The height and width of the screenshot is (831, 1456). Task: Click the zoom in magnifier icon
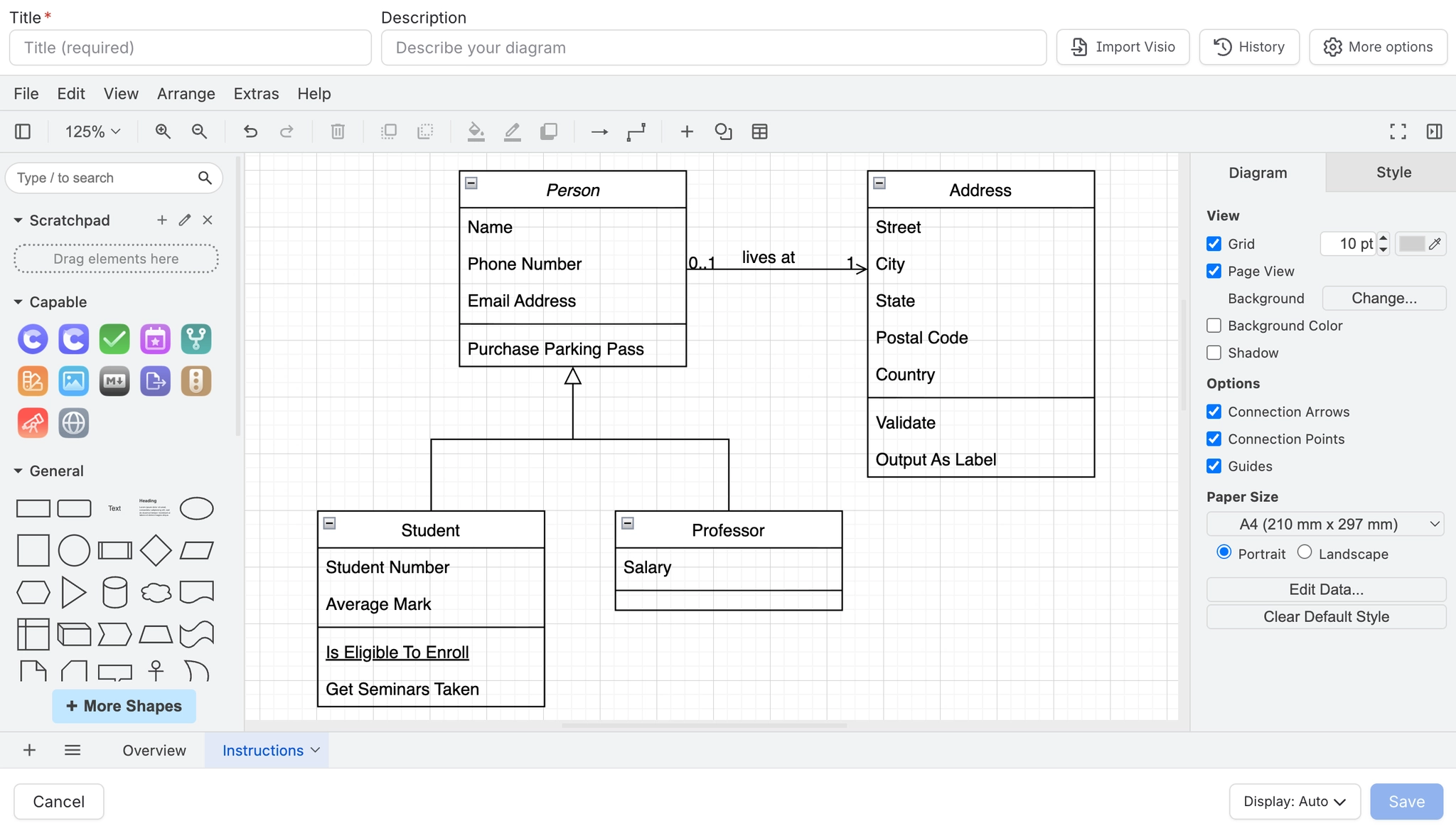click(x=163, y=132)
